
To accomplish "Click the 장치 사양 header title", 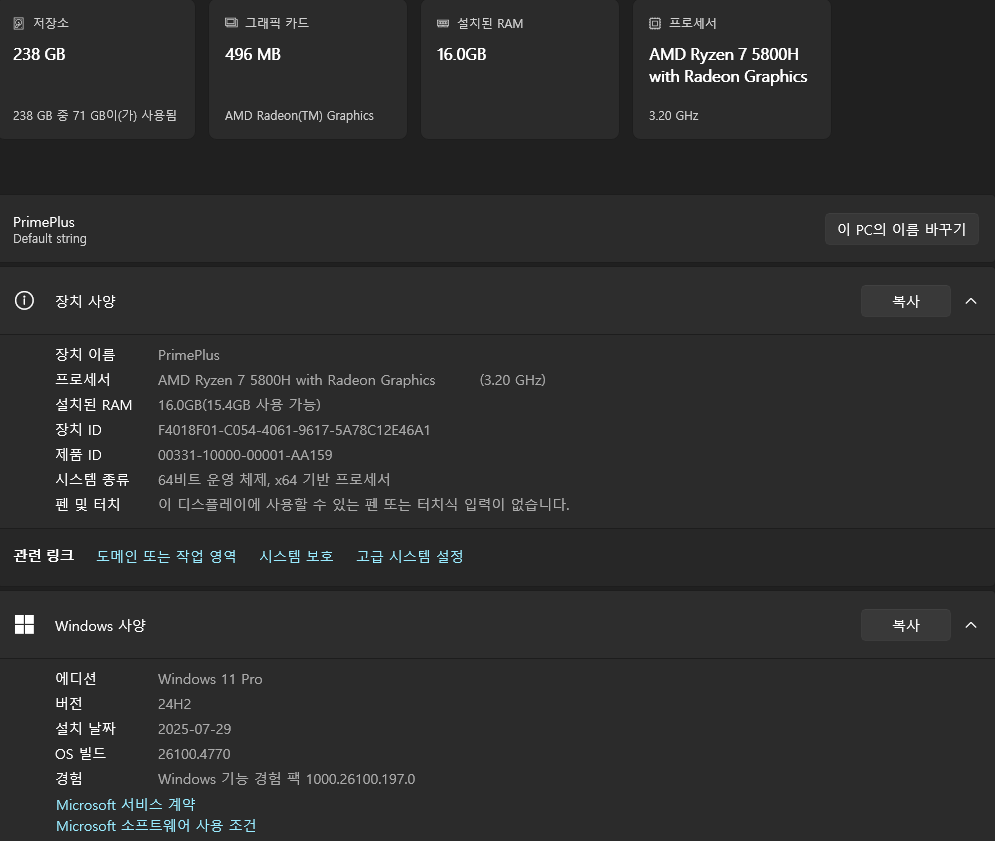I will click(x=85, y=301).
